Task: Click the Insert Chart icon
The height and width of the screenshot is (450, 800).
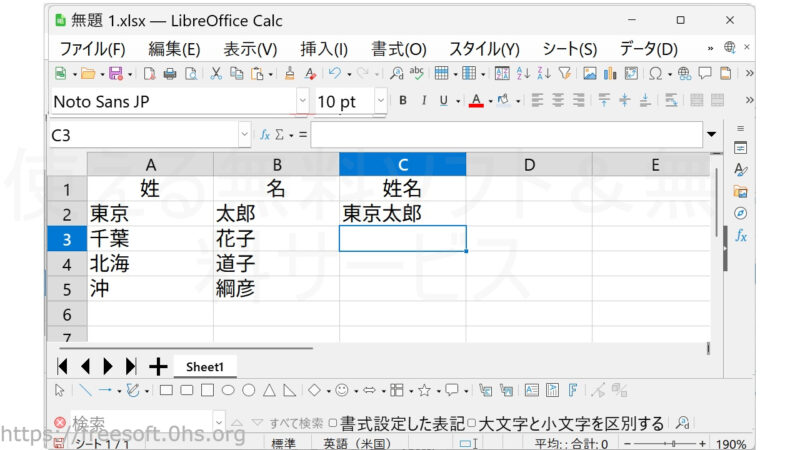Action: pyautogui.click(x=610, y=73)
